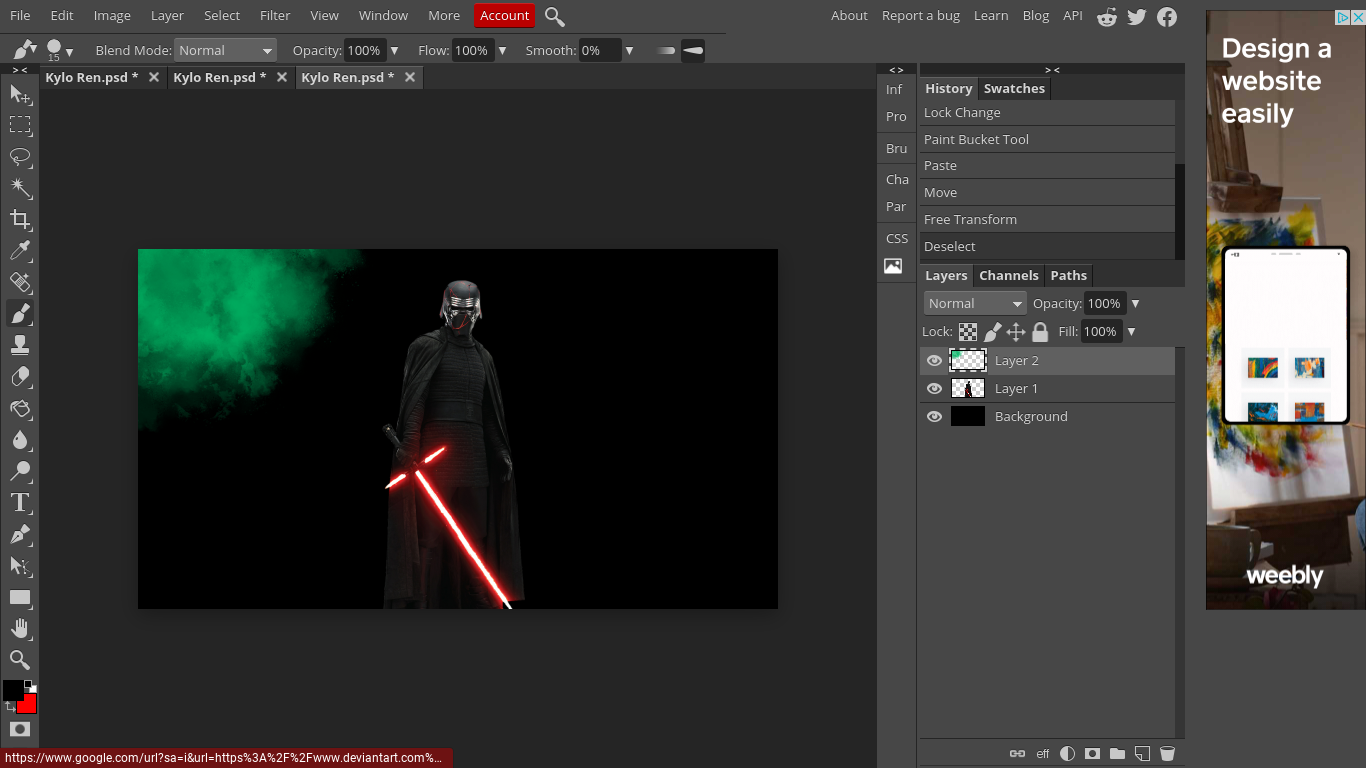Open brush Opacity slider arrow in options bar
The height and width of the screenshot is (768, 1366).
click(394, 50)
